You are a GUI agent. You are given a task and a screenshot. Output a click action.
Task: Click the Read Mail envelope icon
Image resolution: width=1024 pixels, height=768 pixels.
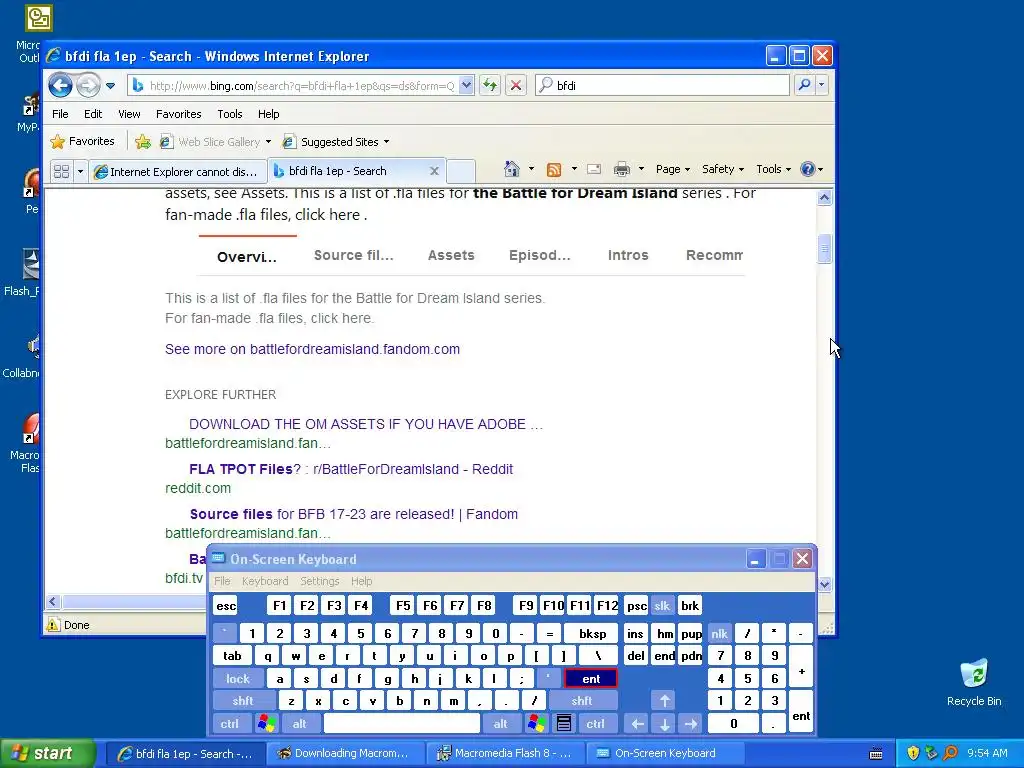tap(594, 169)
